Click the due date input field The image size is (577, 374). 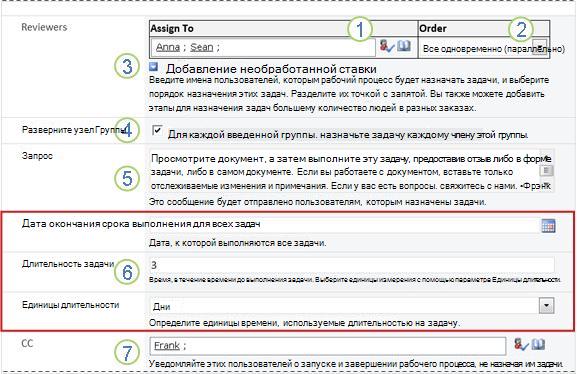click(344, 225)
